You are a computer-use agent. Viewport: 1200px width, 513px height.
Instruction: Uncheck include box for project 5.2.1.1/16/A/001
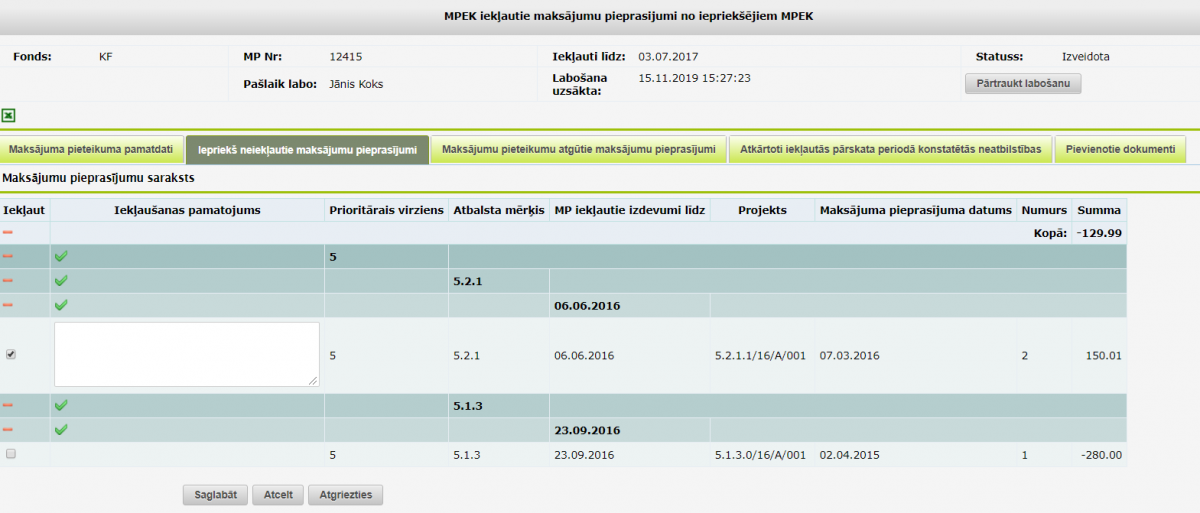(x=11, y=354)
